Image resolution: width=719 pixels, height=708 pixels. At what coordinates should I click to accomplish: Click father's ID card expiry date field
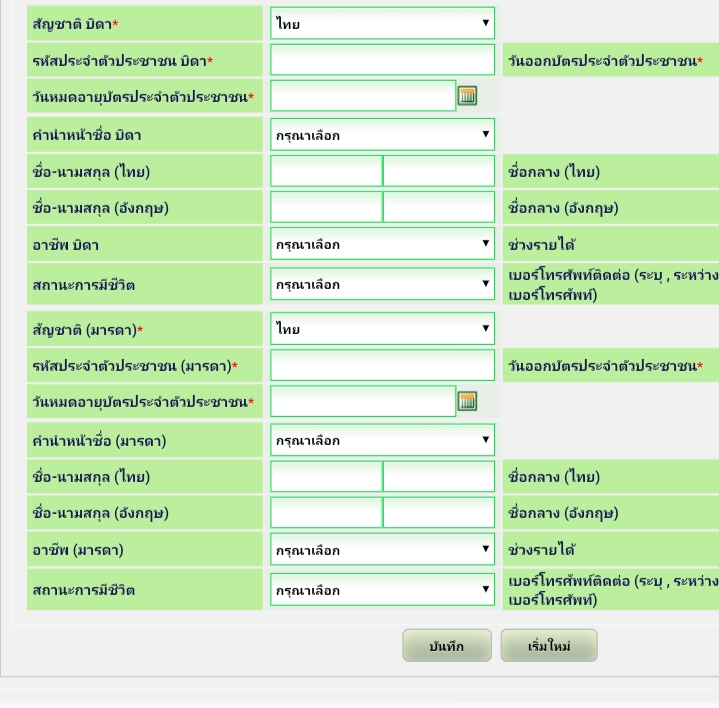(362, 96)
